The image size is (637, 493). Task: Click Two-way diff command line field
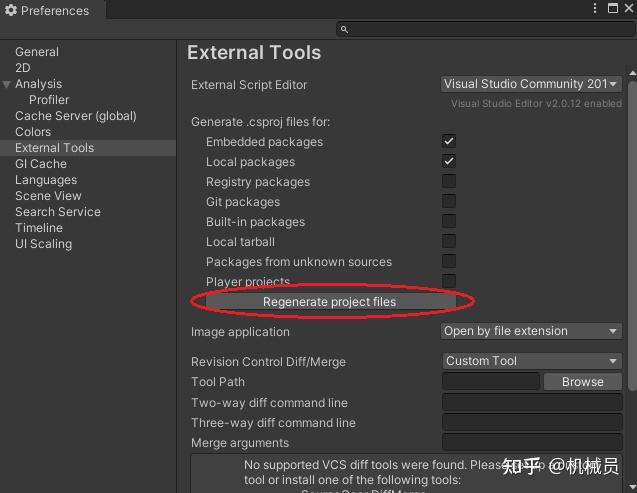tap(532, 402)
